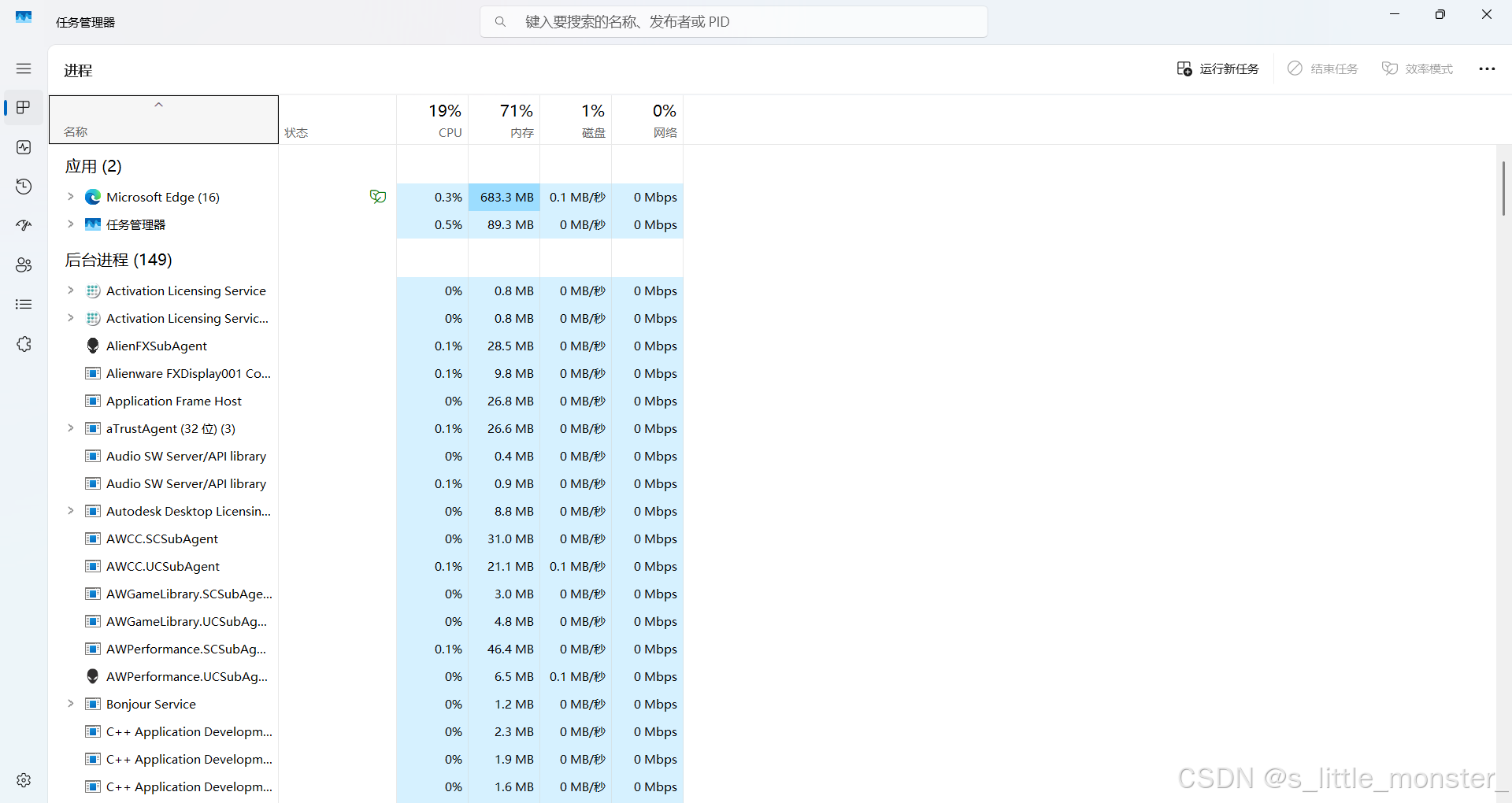Open Task Manager settings gear

pyautogui.click(x=24, y=779)
